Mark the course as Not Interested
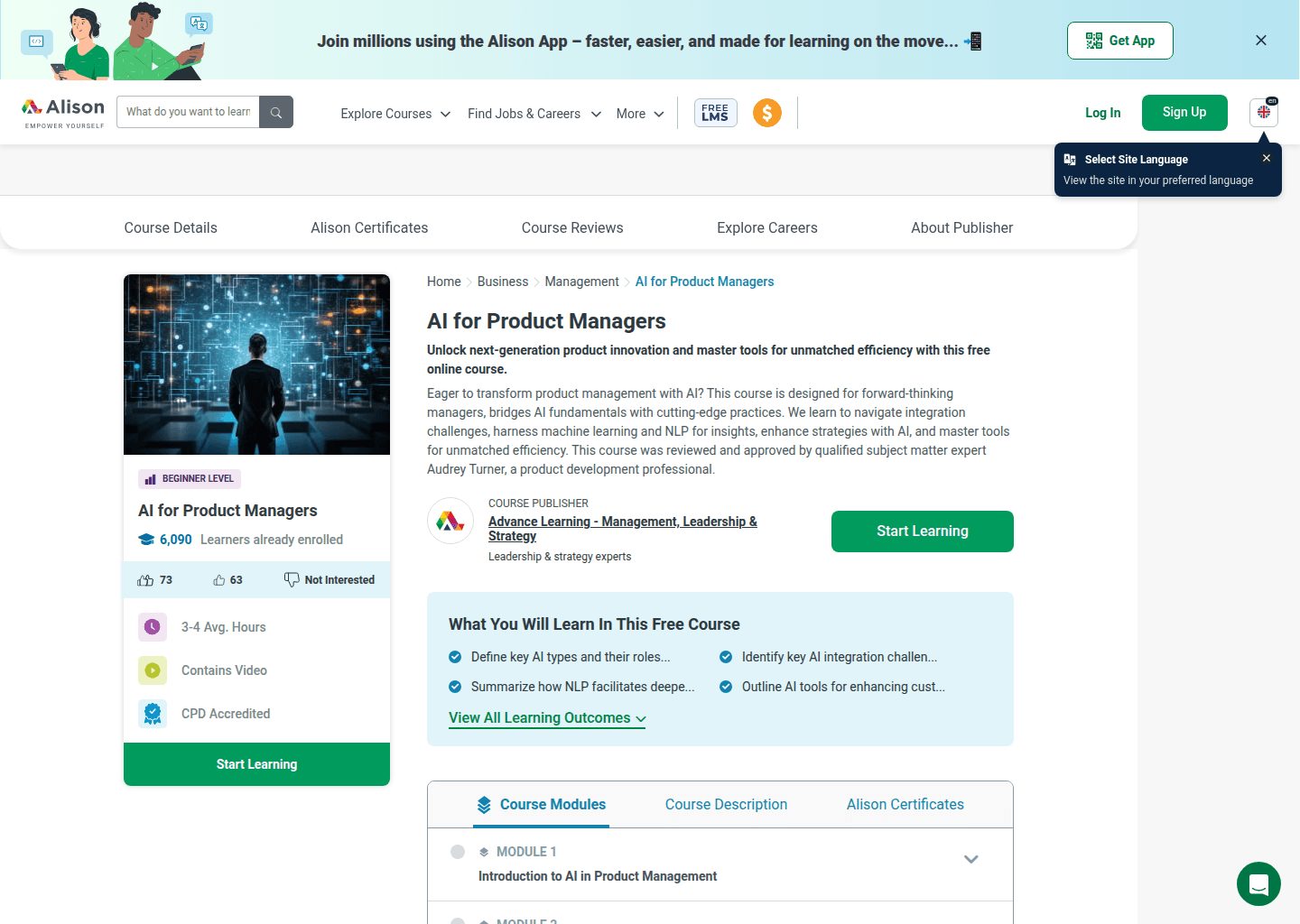The height and width of the screenshot is (924, 1300). click(329, 579)
